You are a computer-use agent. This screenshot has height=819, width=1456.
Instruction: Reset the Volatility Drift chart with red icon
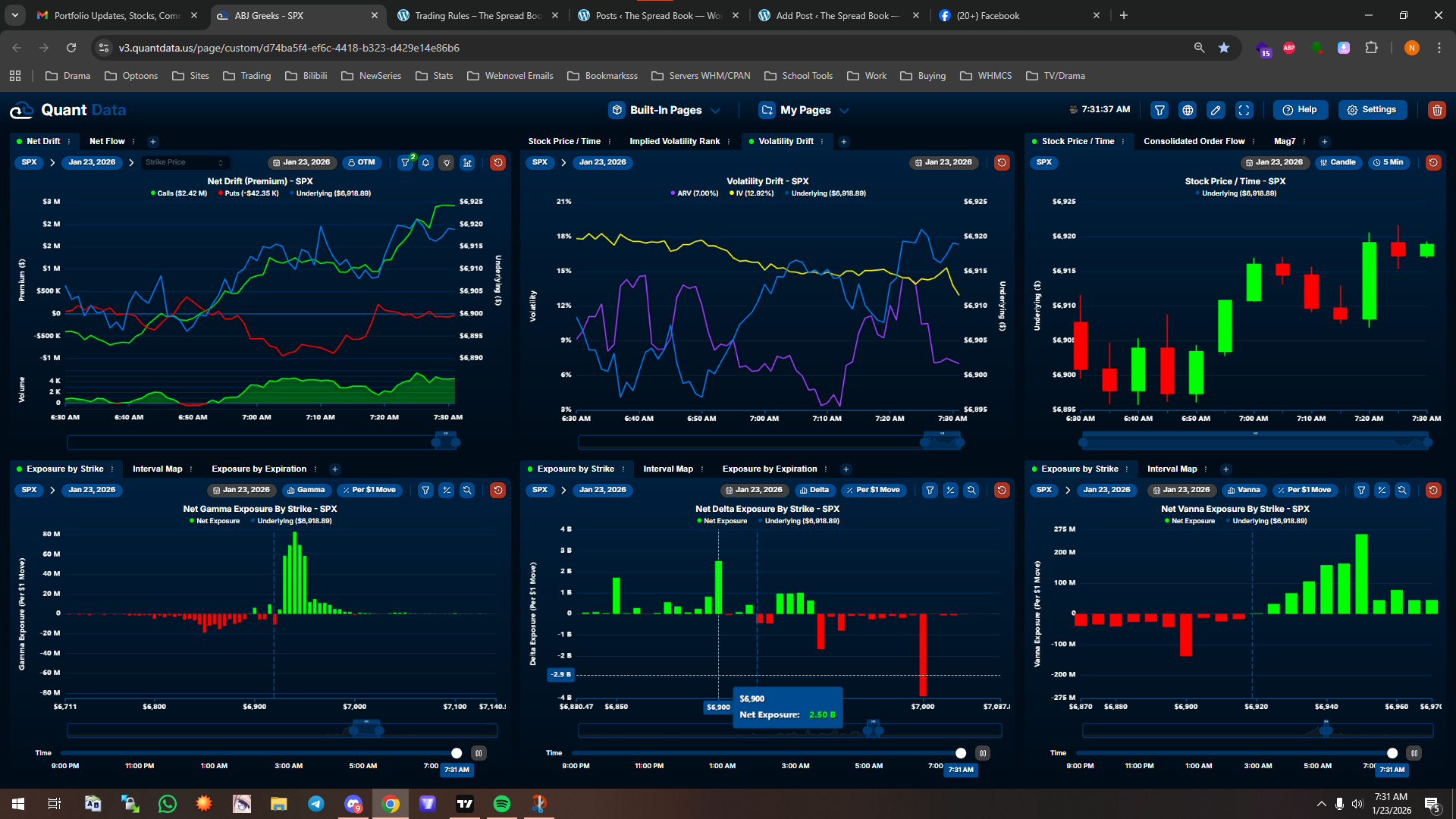1002,162
